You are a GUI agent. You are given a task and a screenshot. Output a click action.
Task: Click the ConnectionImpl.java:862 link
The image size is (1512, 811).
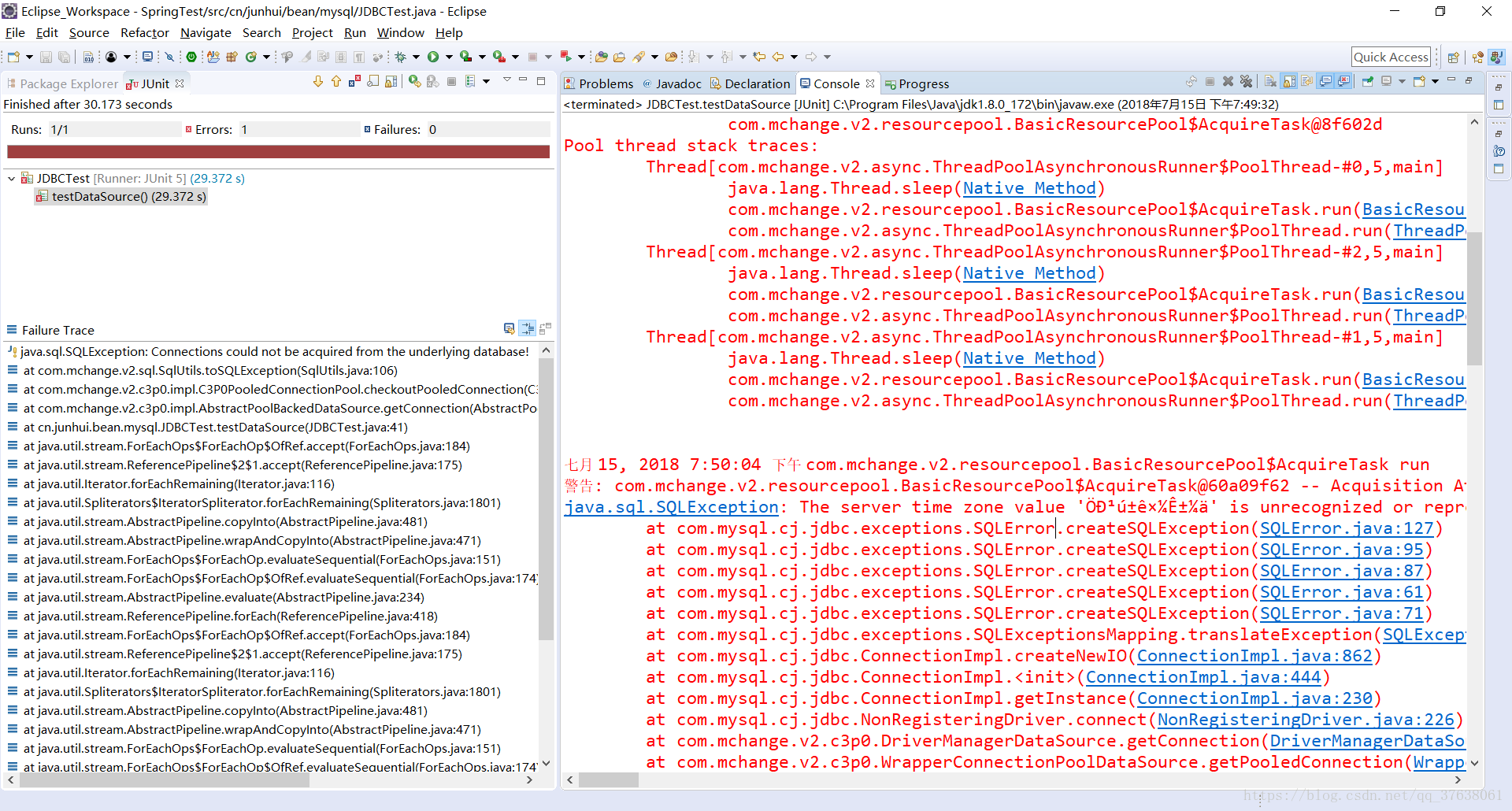[x=1254, y=656]
